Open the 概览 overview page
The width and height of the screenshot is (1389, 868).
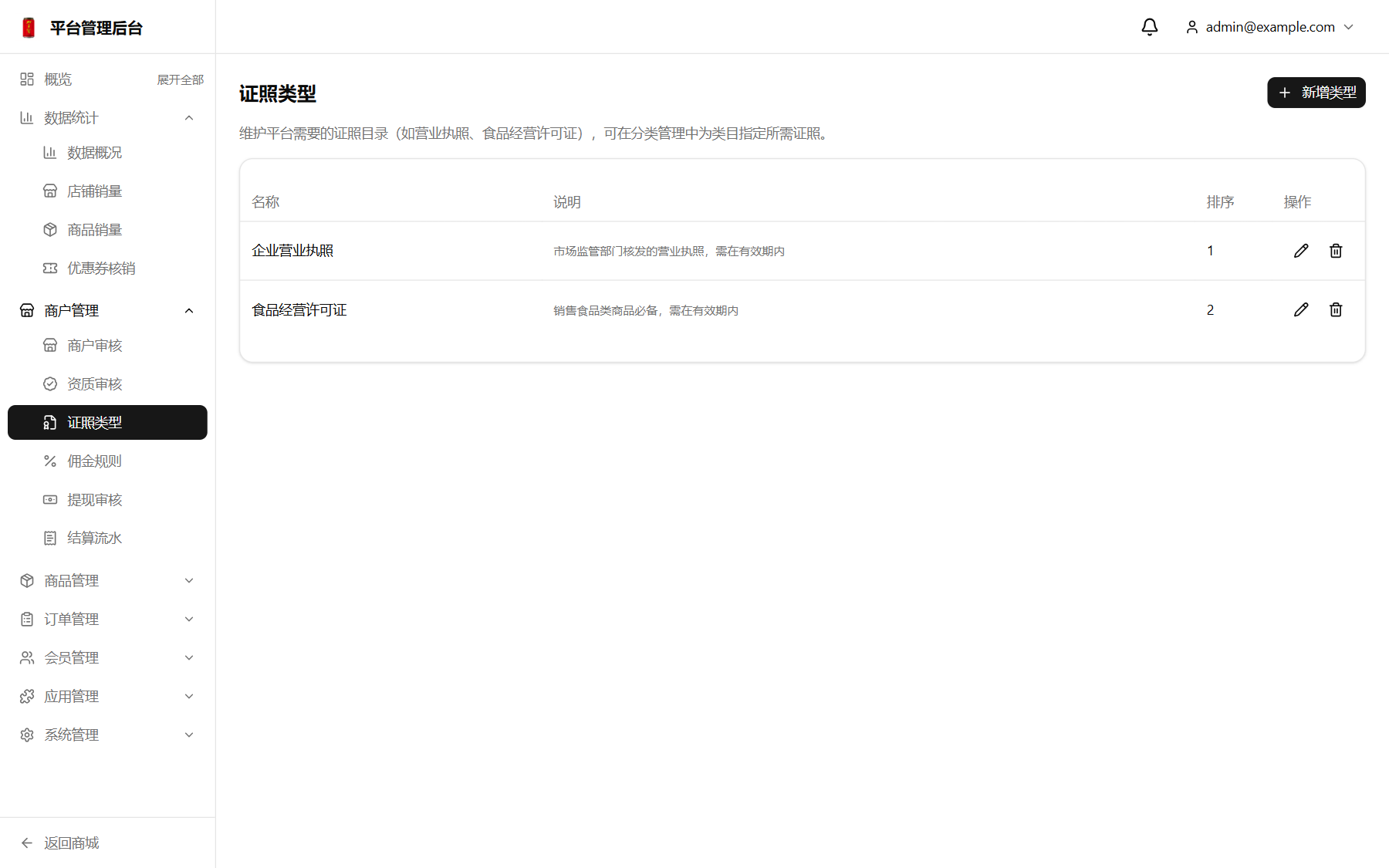[58, 79]
